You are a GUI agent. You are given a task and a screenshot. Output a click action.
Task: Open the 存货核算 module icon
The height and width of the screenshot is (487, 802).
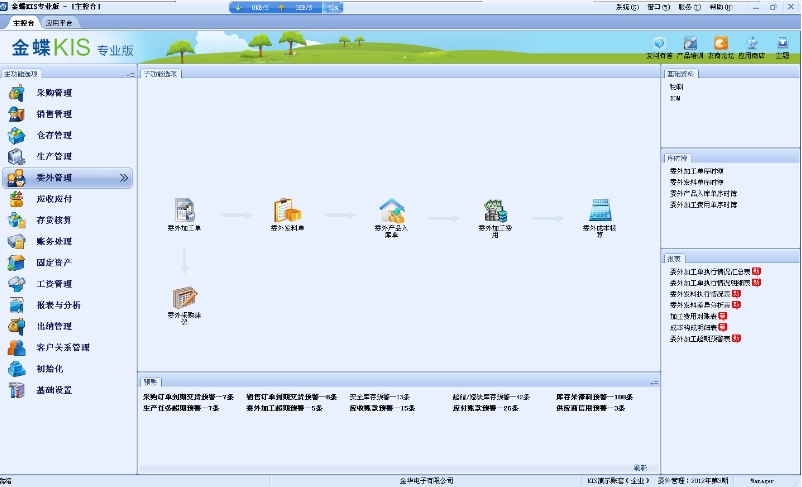coord(16,220)
